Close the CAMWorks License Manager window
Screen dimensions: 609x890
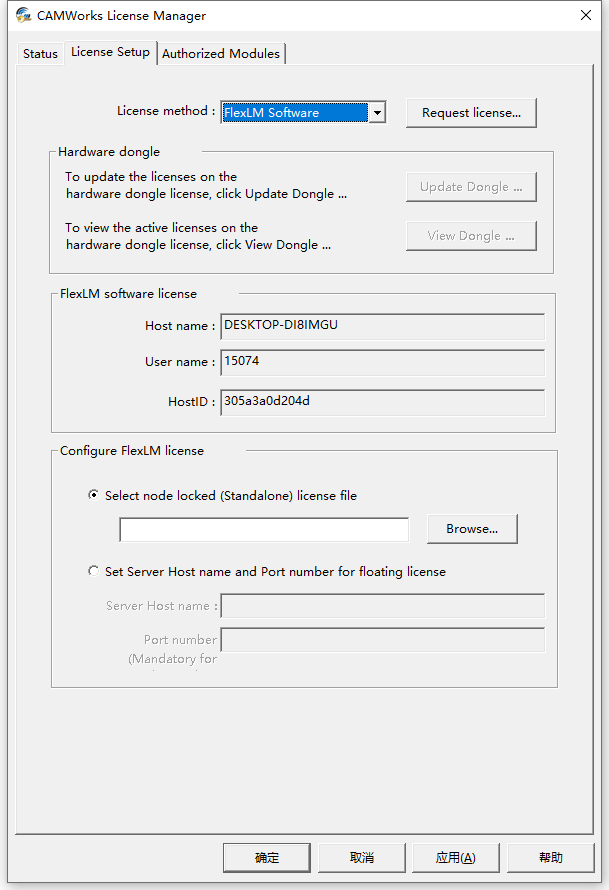coord(586,15)
